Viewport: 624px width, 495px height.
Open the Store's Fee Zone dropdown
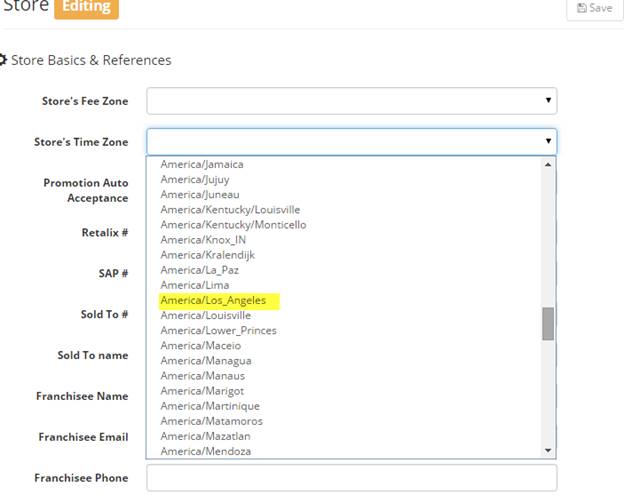tap(351, 101)
